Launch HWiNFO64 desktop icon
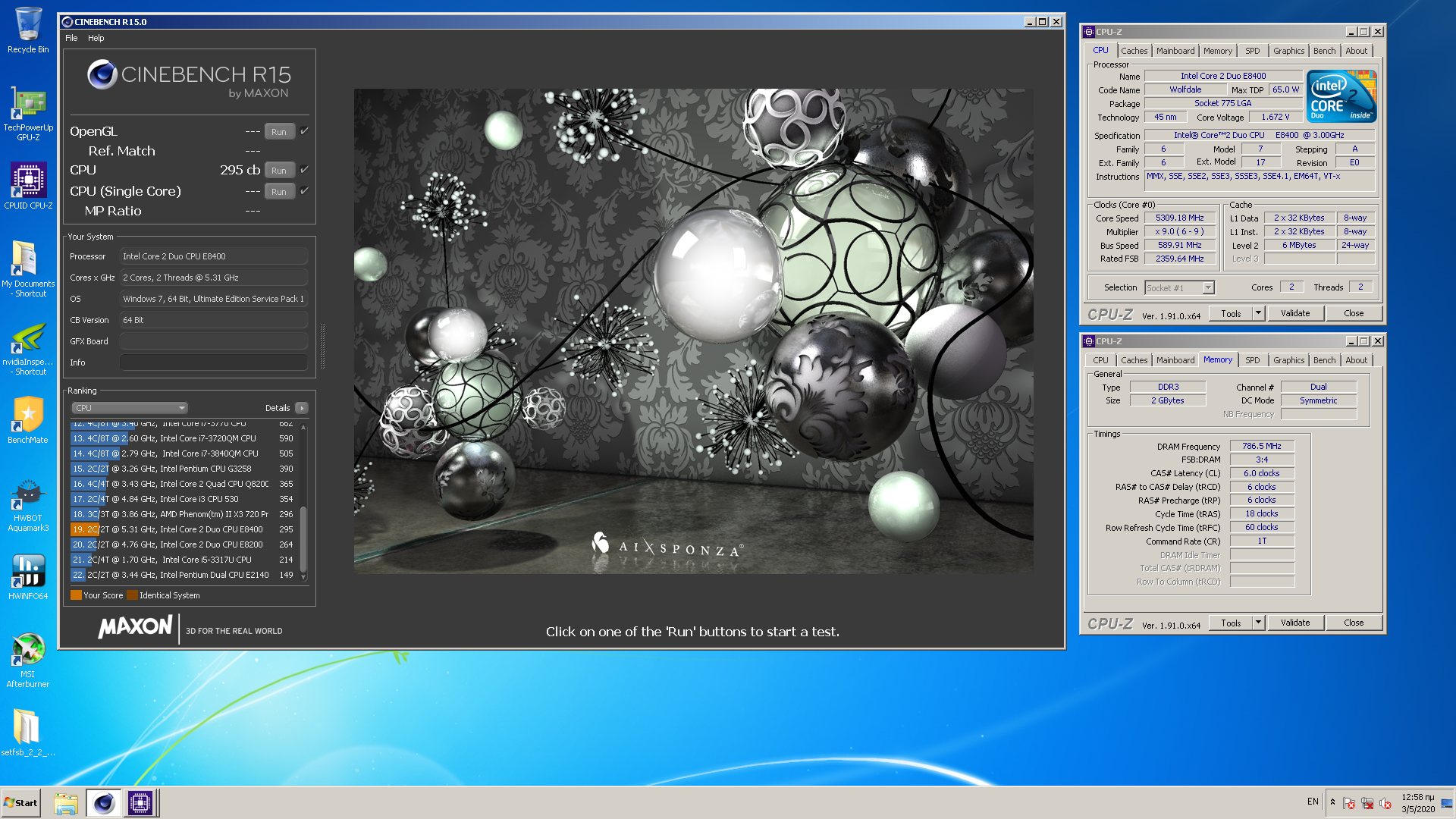This screenshot has width=1456, height=819. (x=28, y=576)
